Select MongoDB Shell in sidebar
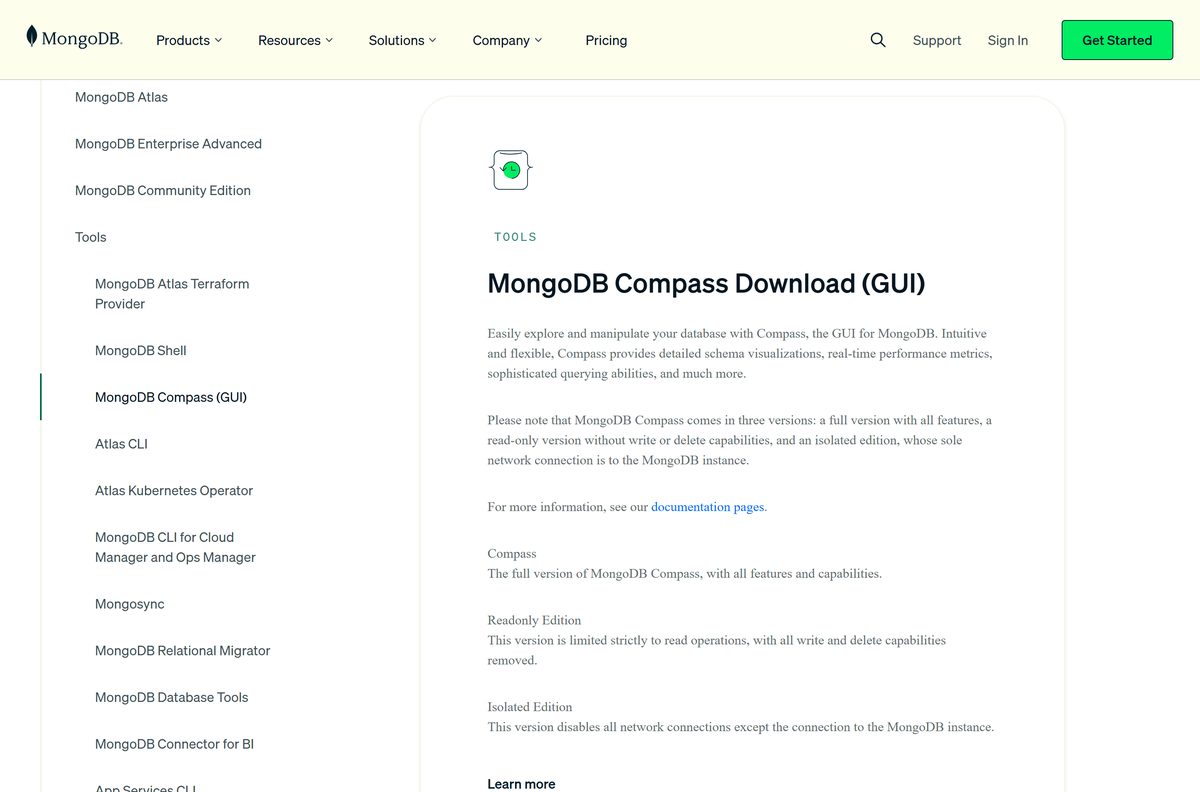Image resolution: width=1200 pixels, height=792 pixels. [x=141, y=350]
